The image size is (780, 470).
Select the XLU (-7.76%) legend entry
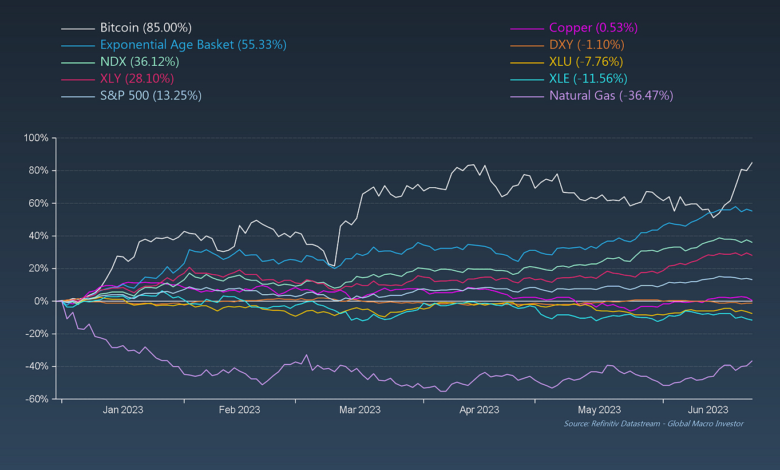[586, 61]
